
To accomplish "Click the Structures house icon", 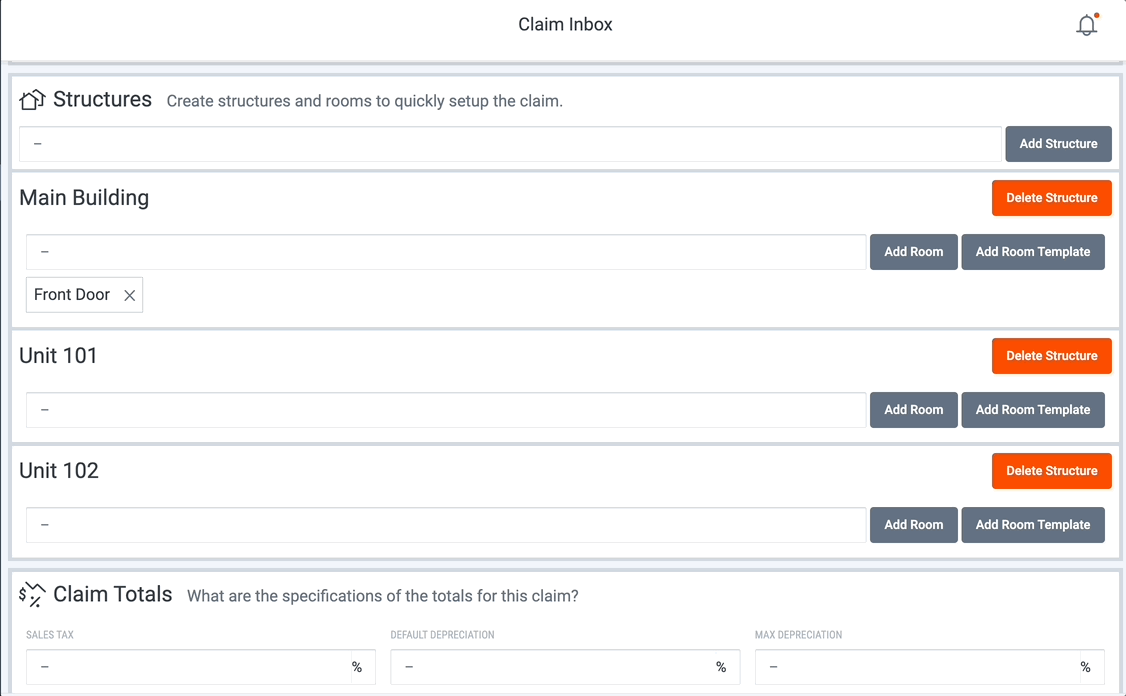I will pyautogui.click(x=32, y=99).
